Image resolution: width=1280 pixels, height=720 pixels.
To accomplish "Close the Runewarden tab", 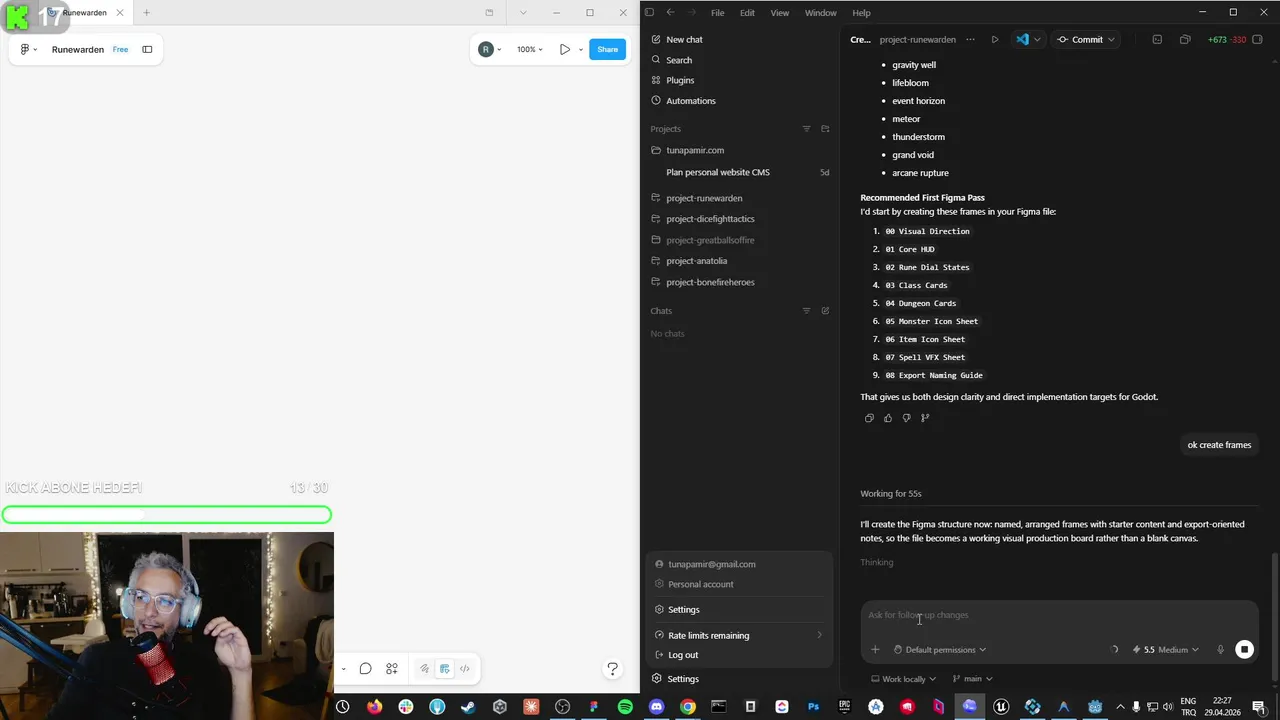I will click(x=120, y=13).
